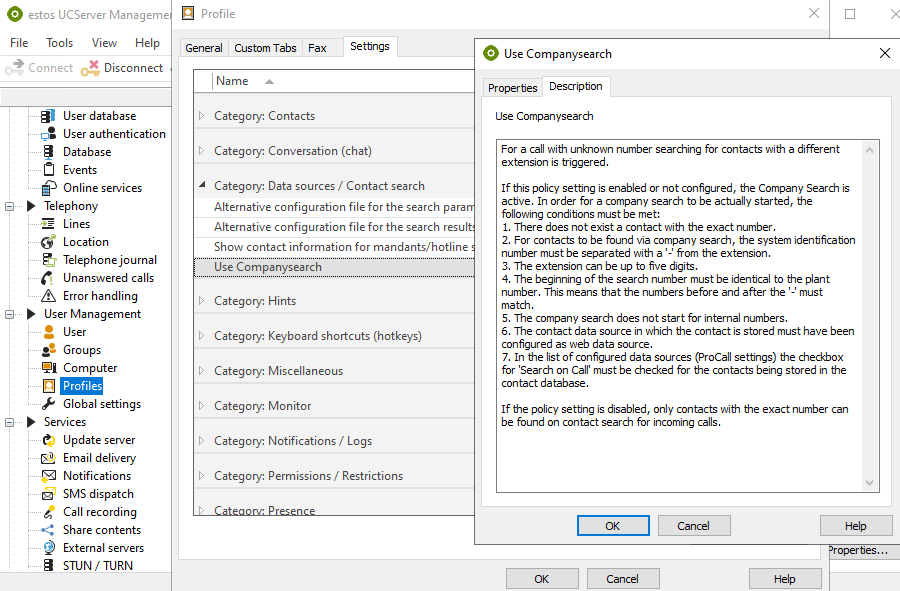Collapse Category: Data sources / Contact search
900x591 pixels.
pos(201,186)
